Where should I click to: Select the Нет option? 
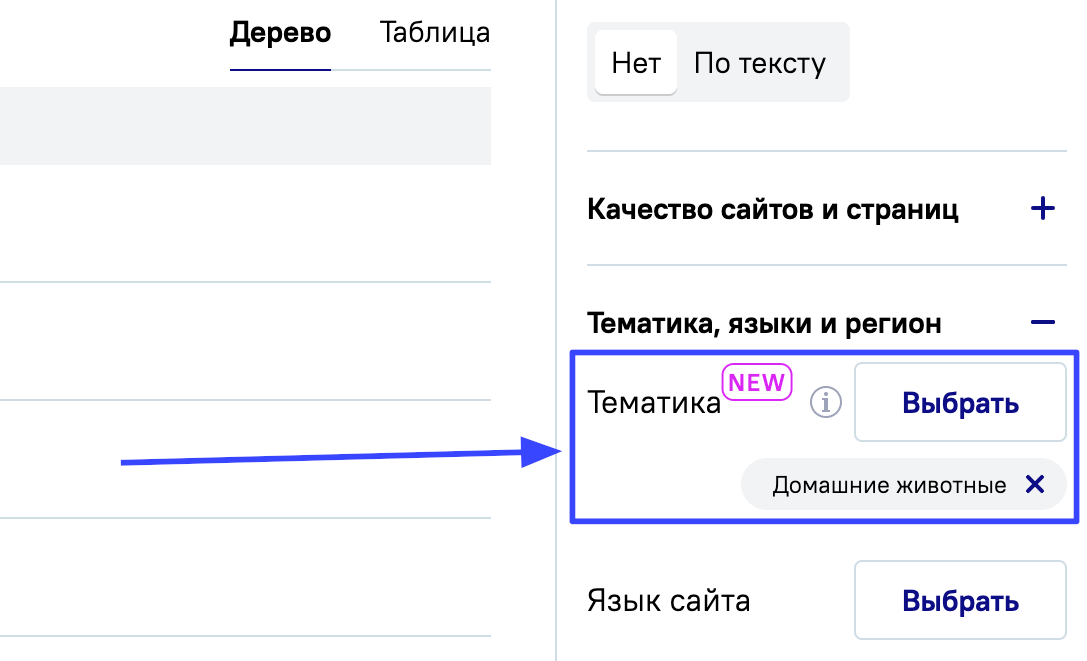(x=636, y=63)
